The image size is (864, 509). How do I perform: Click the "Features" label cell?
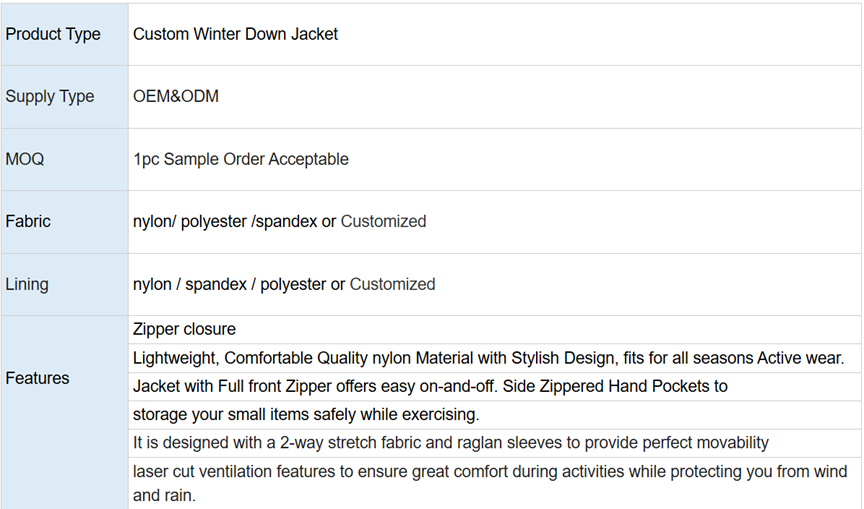click(x=37, y=378)
